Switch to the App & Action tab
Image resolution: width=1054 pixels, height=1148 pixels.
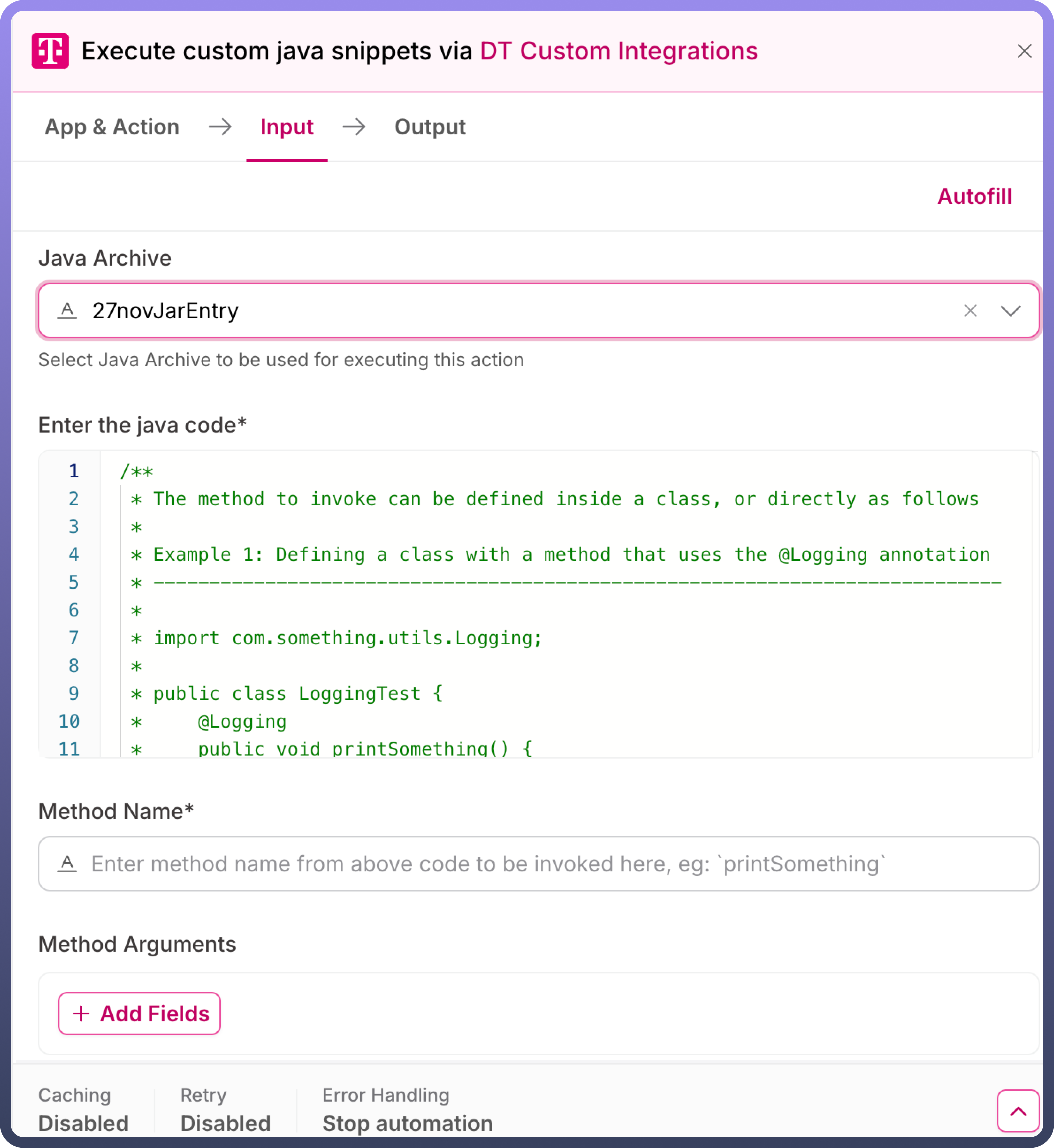click(112, 127)
